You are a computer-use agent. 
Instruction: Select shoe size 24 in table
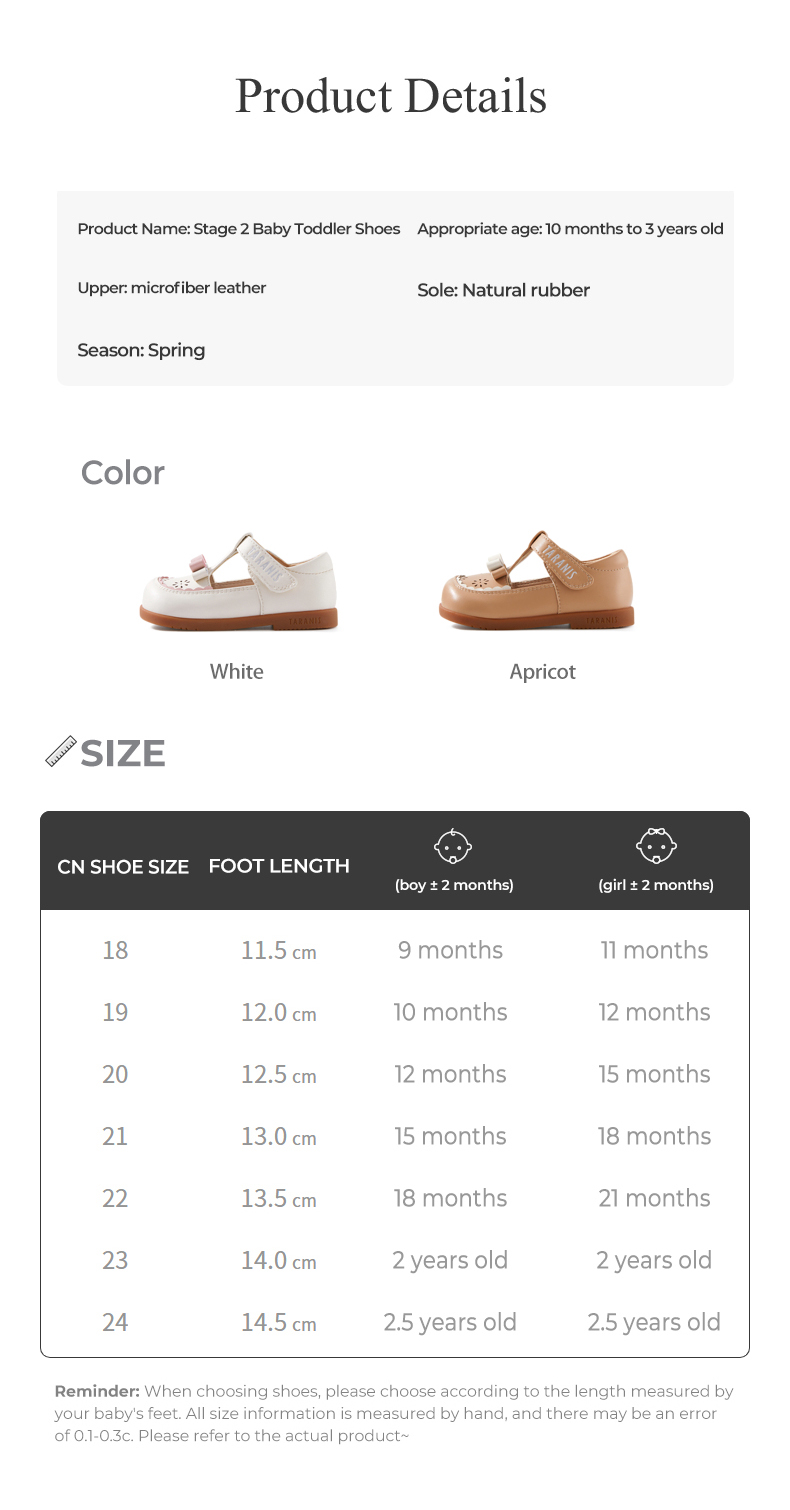115,1322
